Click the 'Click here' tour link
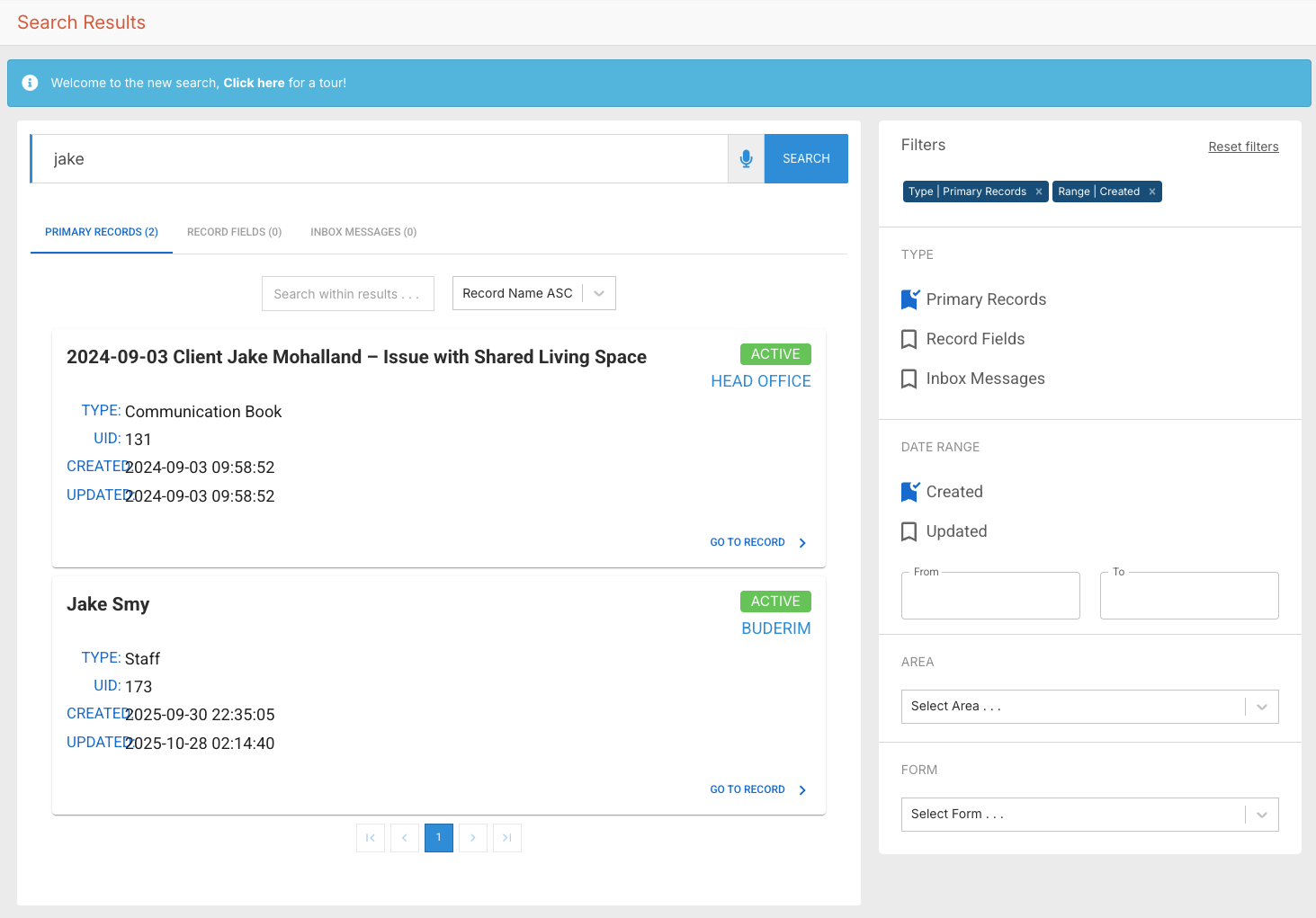The width and height of the screenshot is (1316, 918). click(x=254, y=83)
